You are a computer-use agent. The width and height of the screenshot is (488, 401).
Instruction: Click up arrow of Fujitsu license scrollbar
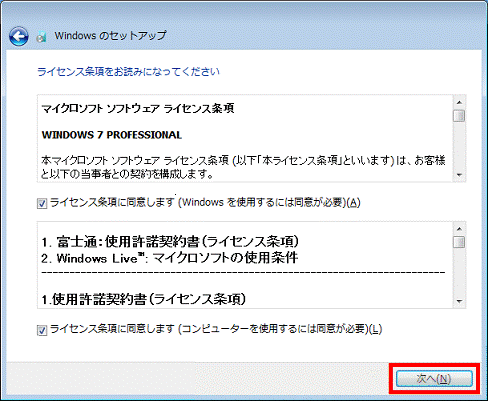tap(459, 229)
